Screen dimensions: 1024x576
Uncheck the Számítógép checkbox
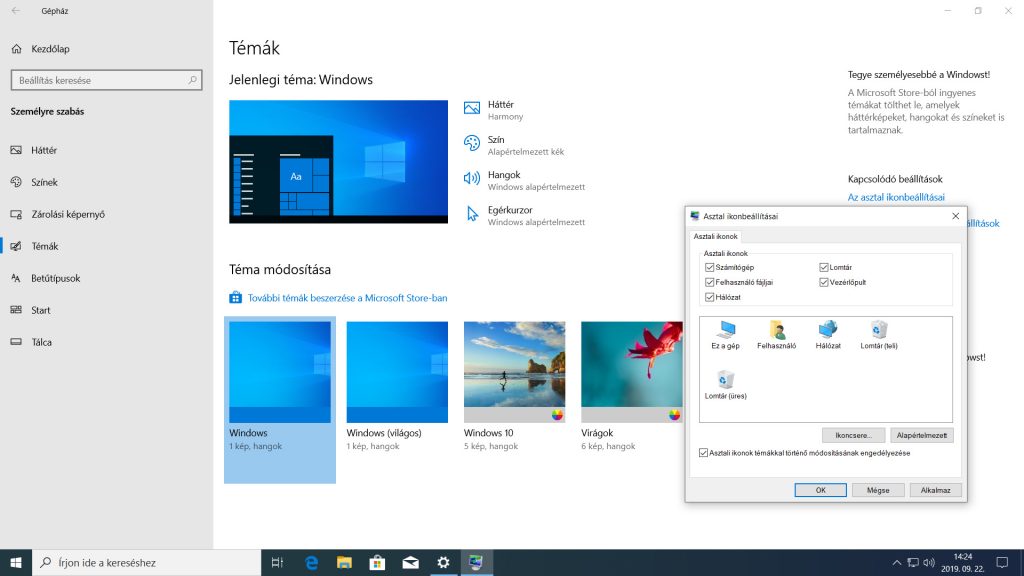709,267
